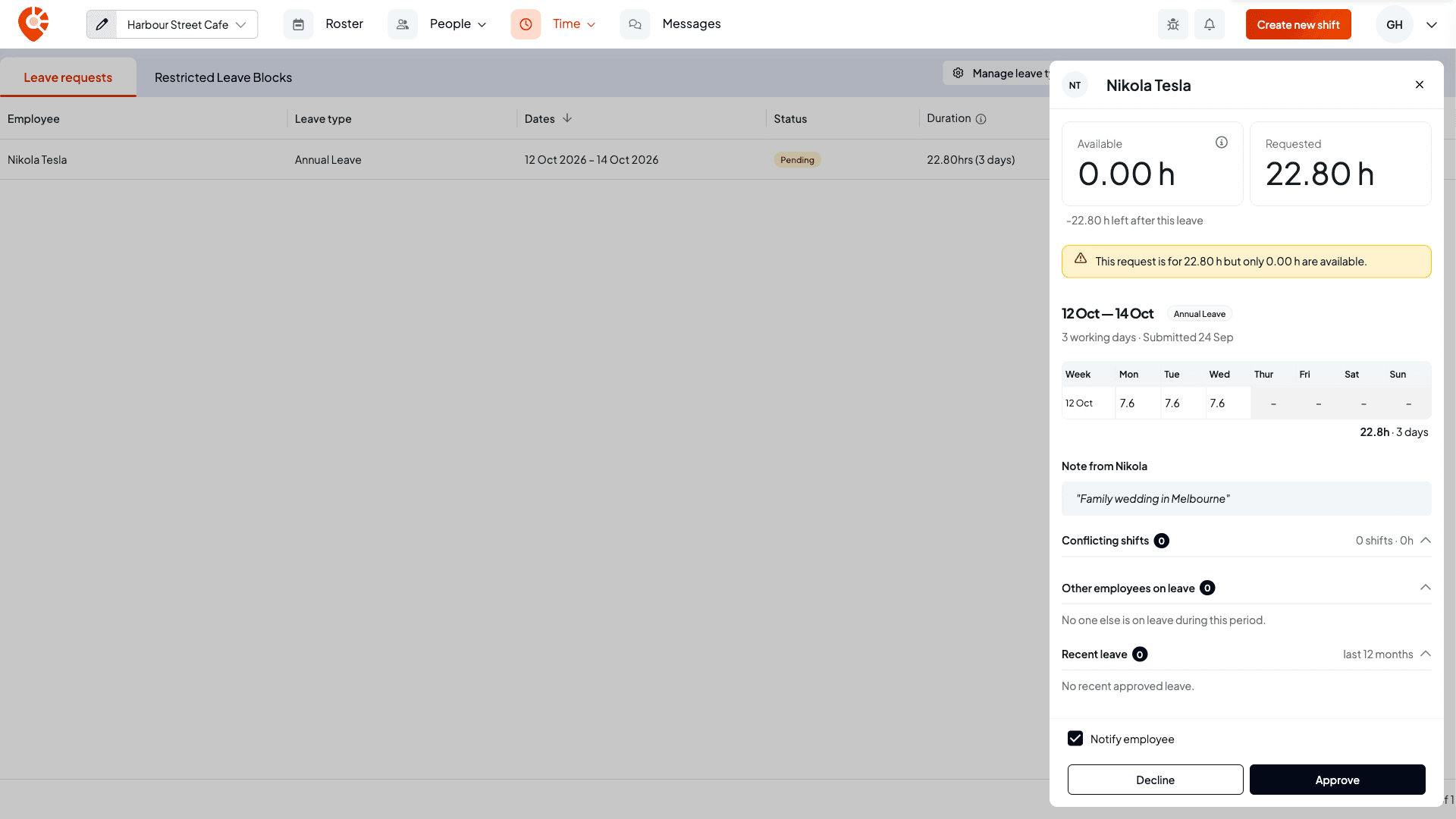Click the orange app logo icon

click(33, 24)
